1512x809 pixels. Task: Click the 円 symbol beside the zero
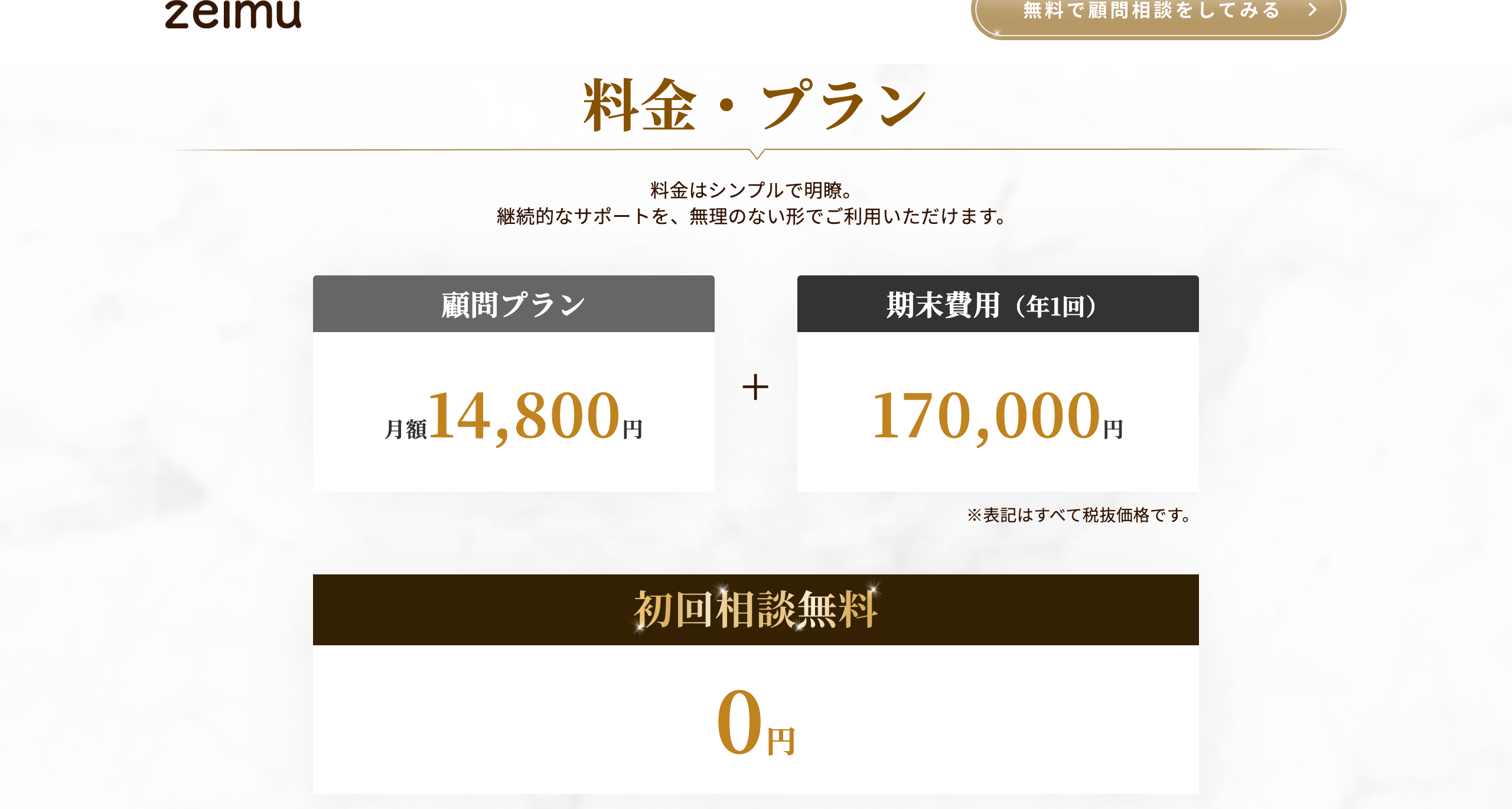(781, 741)
